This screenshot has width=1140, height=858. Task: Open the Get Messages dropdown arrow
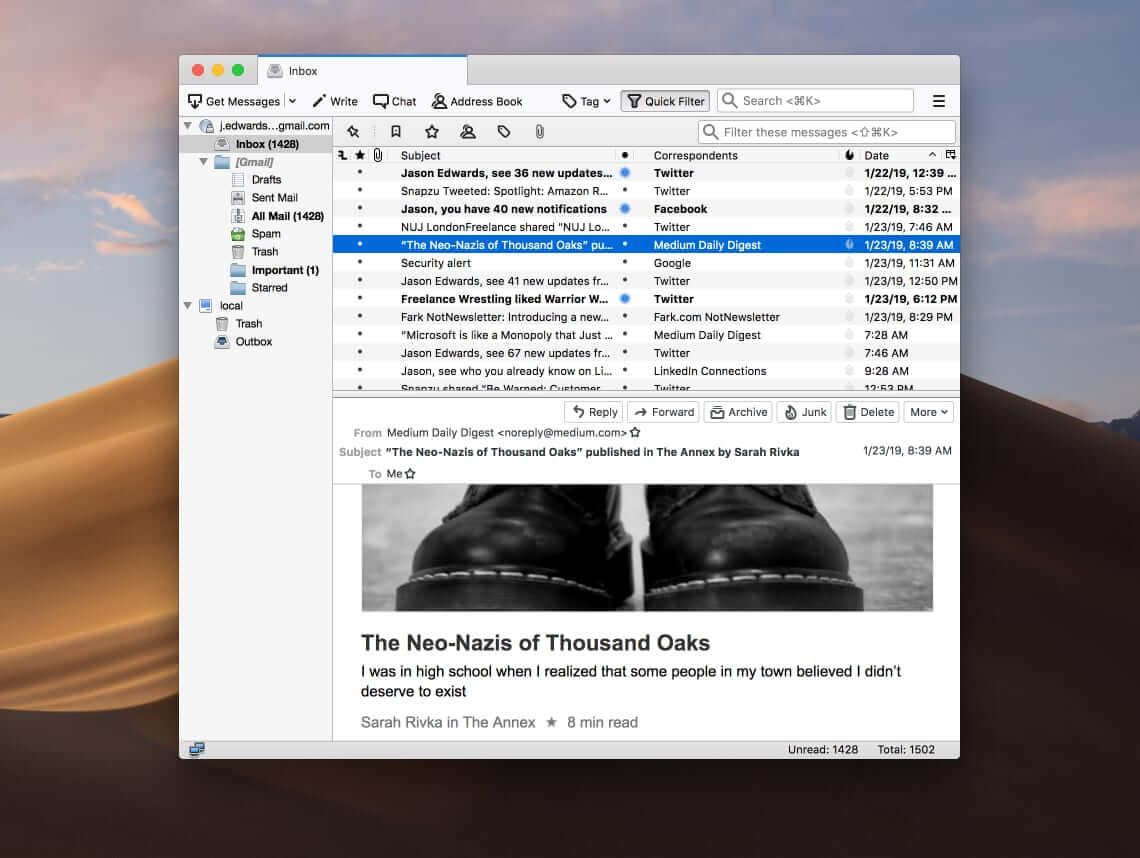292,101
